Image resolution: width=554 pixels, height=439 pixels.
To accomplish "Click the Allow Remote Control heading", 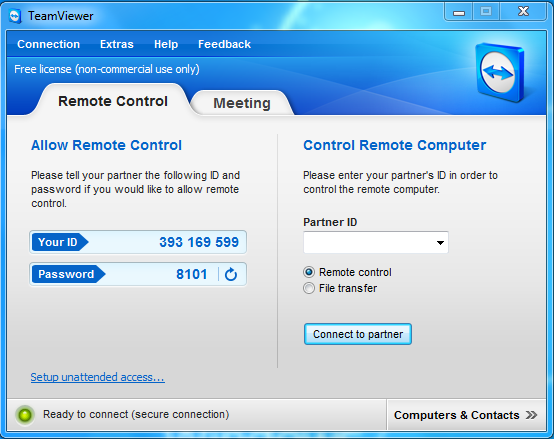I will pyautogui.click(x=106, y=145).
